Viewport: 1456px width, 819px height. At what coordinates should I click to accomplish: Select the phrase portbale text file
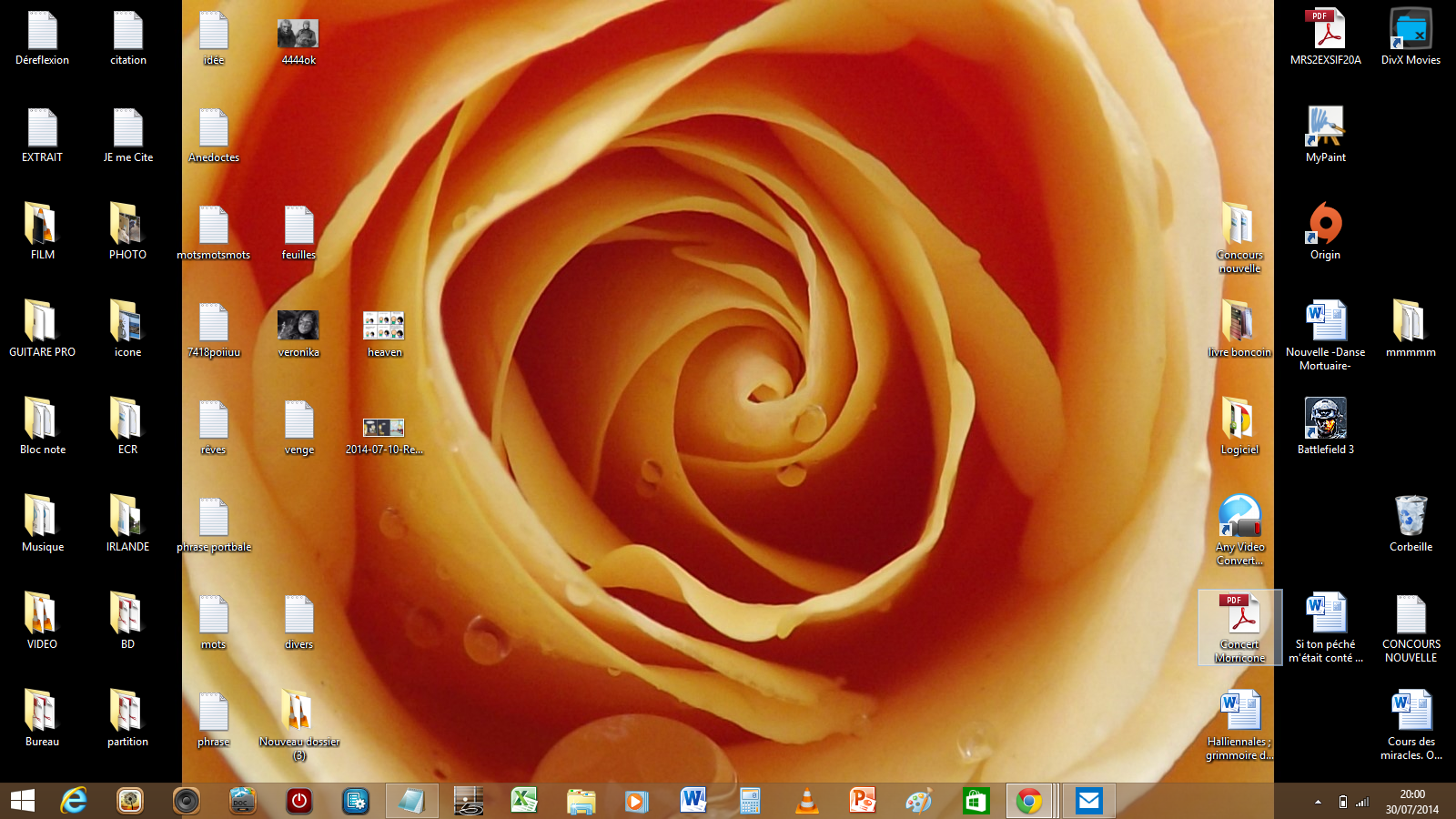tap(214, 524)
